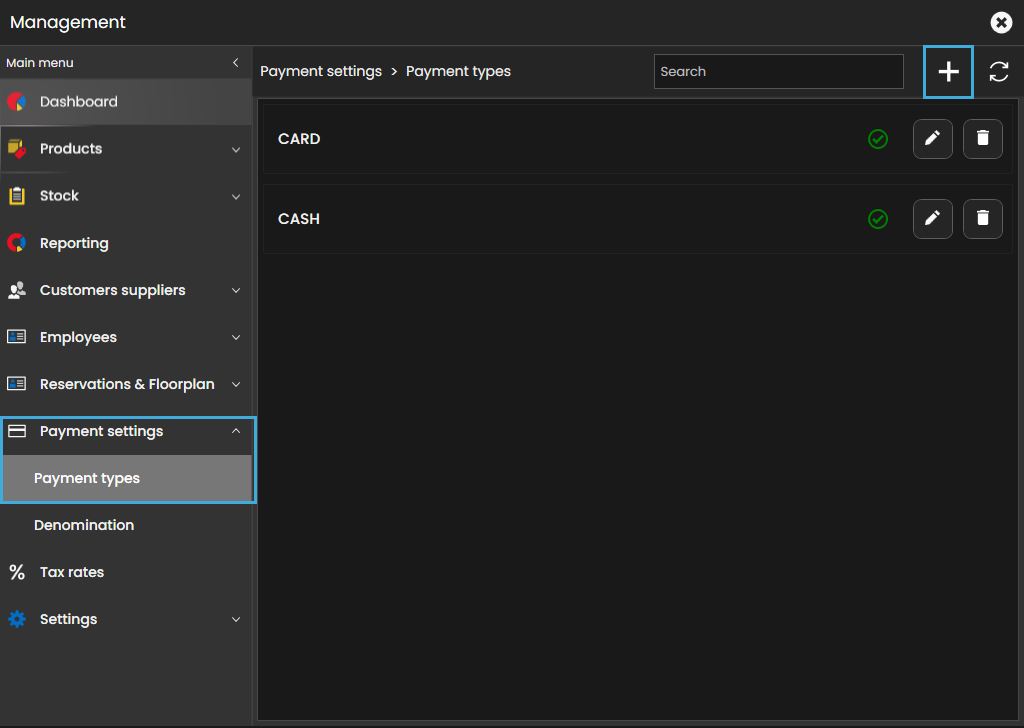Expand the Stock submenu chevron
This screenshot has width=1024, height=728.
[x=236, y=197]
